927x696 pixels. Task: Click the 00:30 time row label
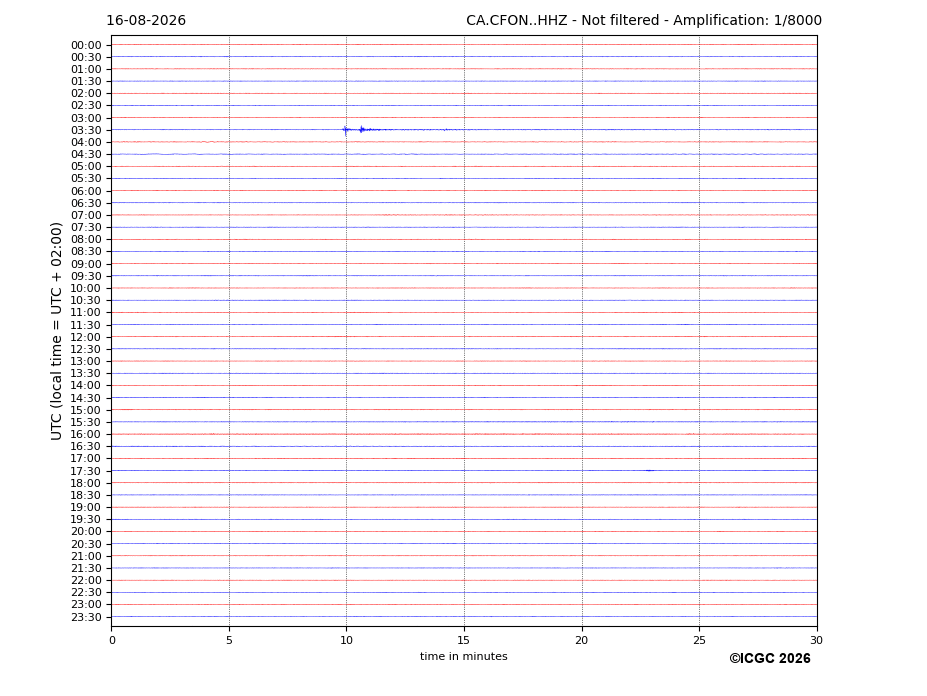[86, 57]
